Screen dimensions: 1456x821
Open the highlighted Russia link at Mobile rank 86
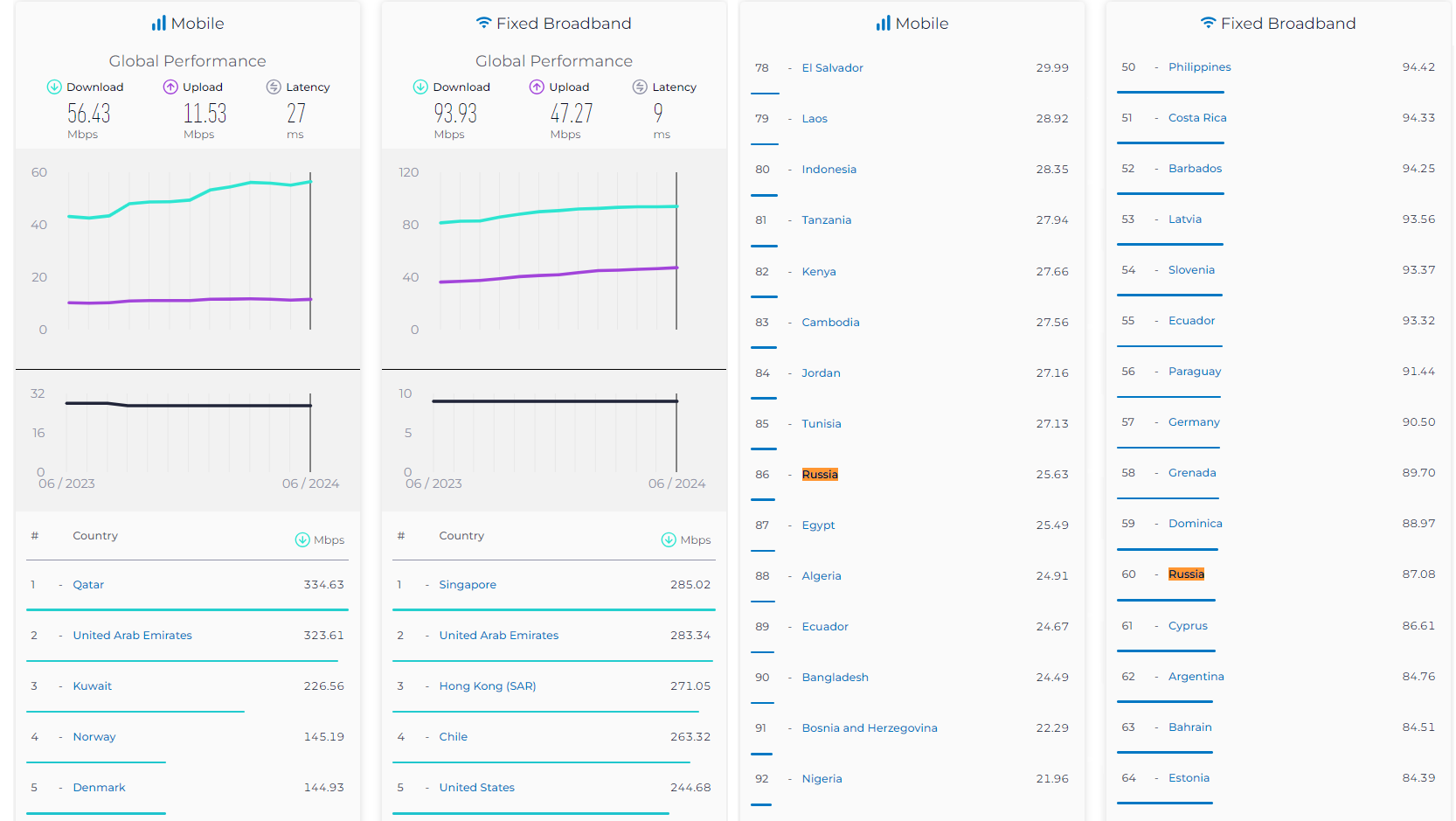[x=820, y=475]
